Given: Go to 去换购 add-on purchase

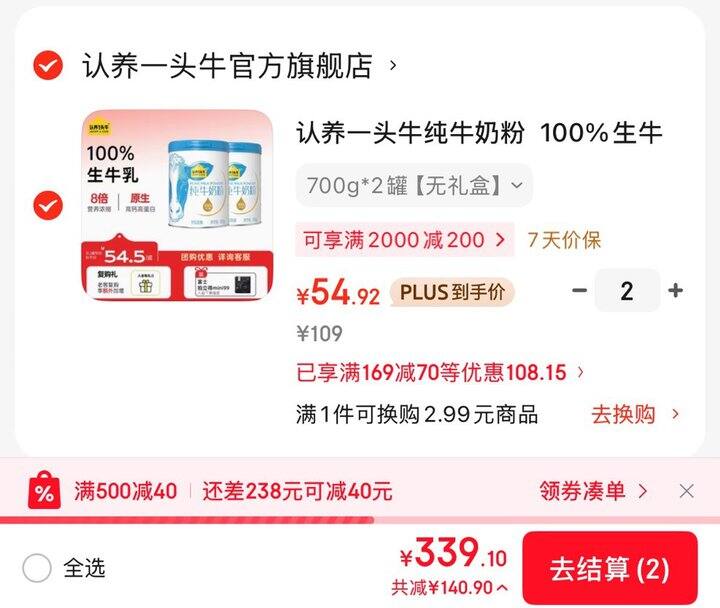Looking at the screenshot, I should coord(635,414).
